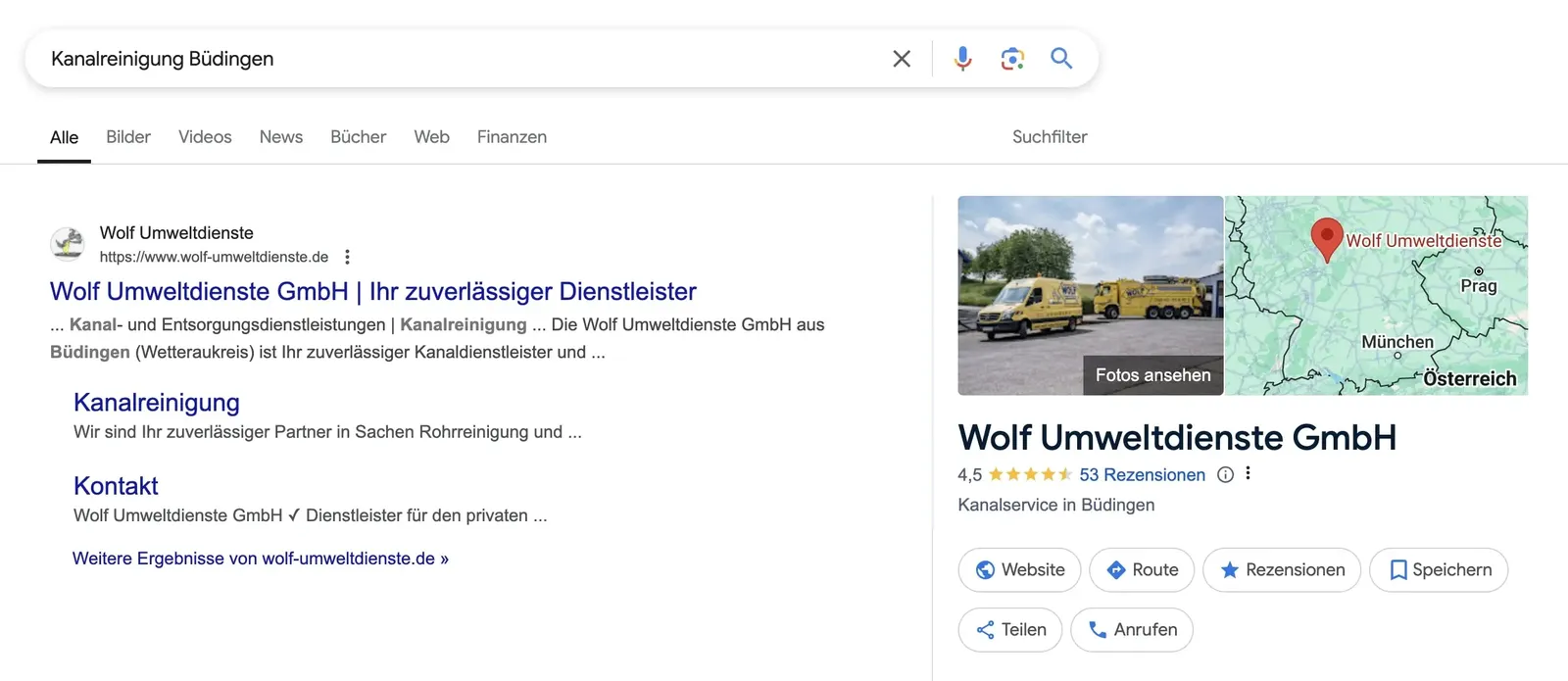Click the Wolf Umweltdienste site favicon

68,244
